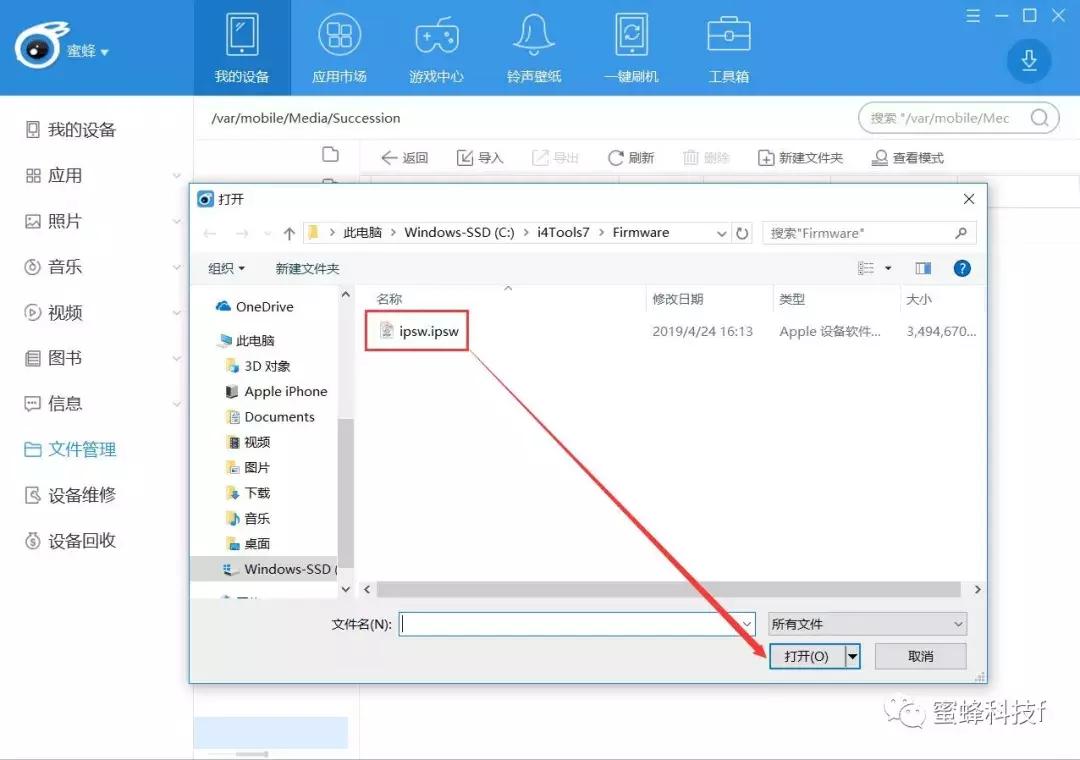This screenshot has width=1080, height=760.
Task: Expand the 应用 sidebar chevron
Action: tap(177, 176)
